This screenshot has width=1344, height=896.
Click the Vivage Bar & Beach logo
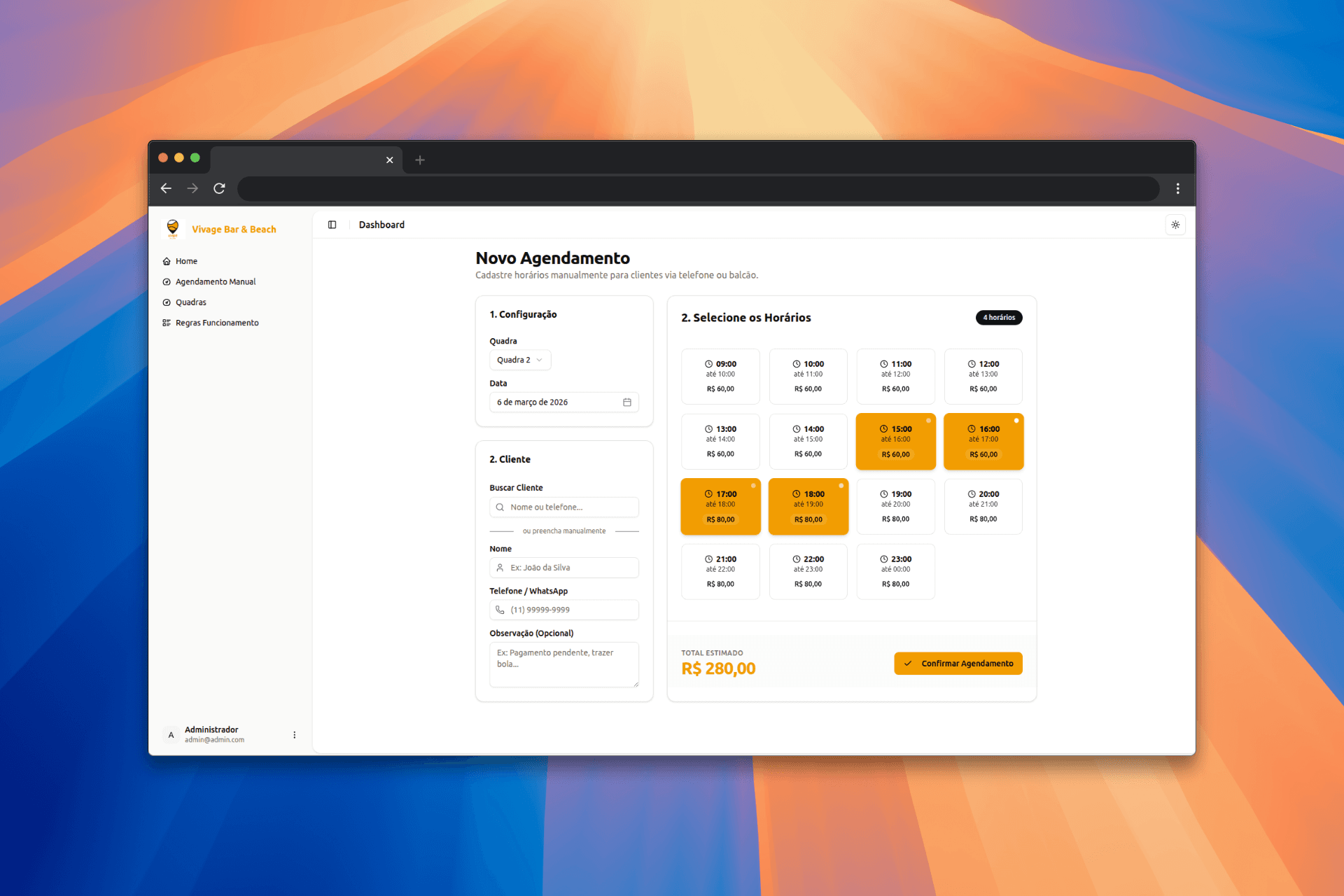tap(172, 228)
